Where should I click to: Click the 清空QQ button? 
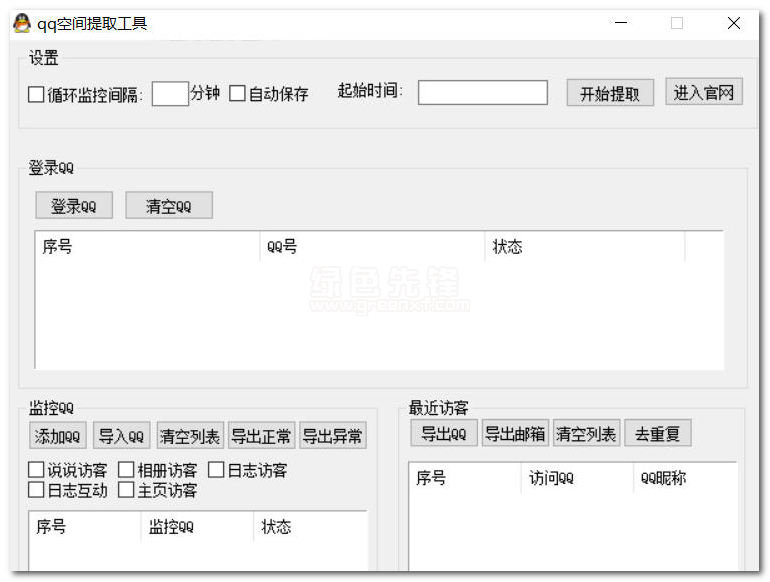coord(169,205)
